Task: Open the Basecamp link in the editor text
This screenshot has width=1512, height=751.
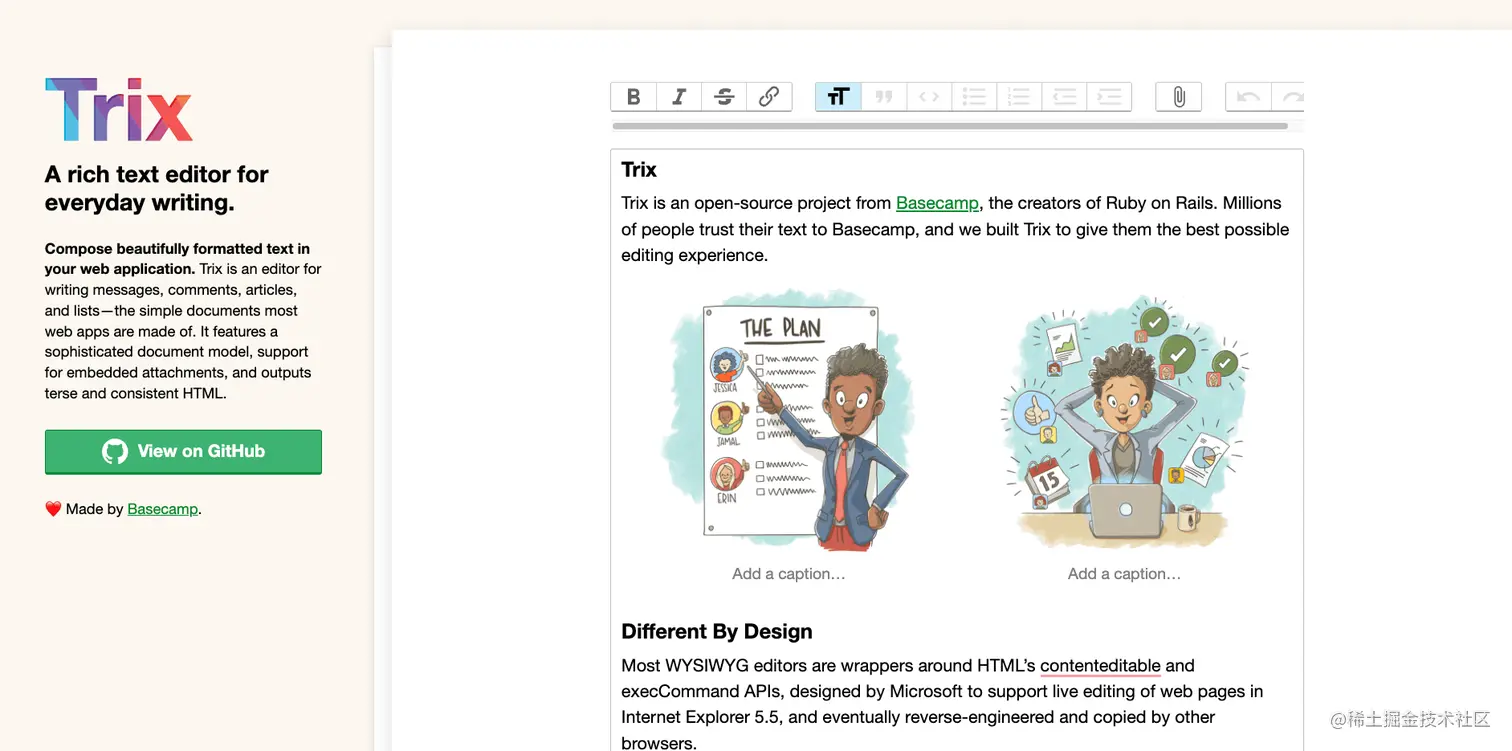Action: [x=937, y=203]
